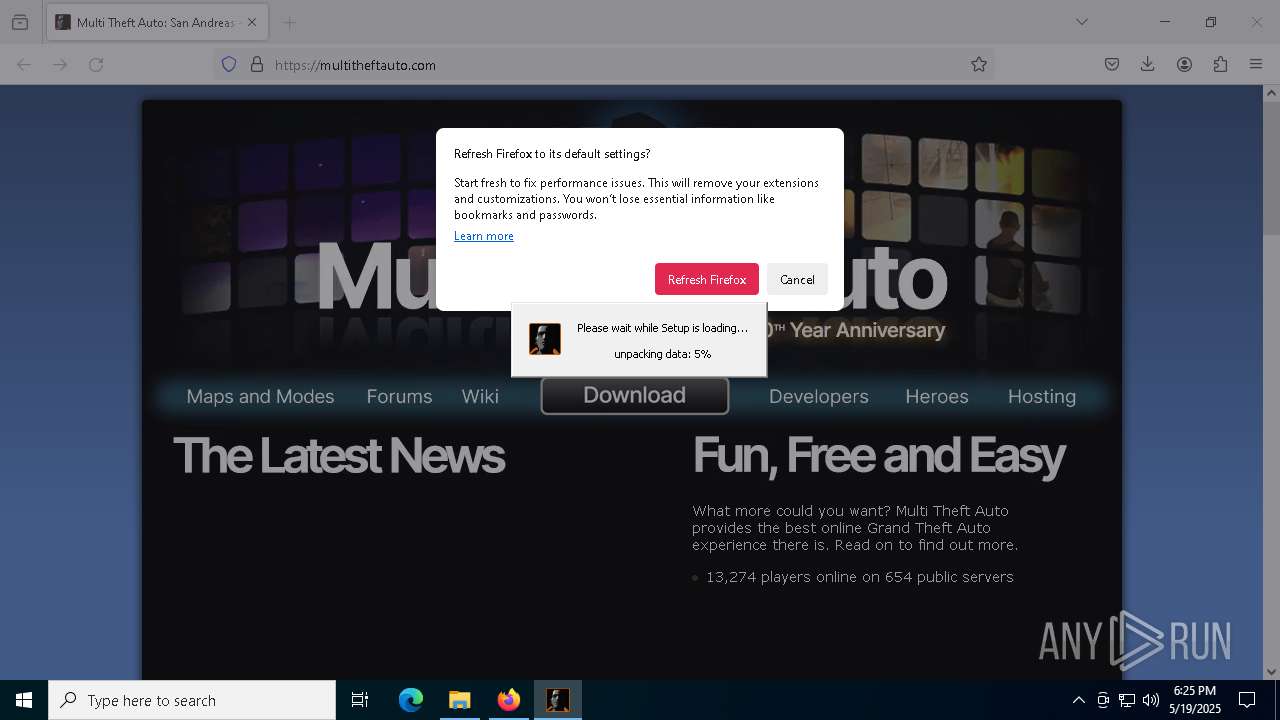Click the scrollbar down arrow
Screen dimensions: 1280x720
[x=1271, y=671]
